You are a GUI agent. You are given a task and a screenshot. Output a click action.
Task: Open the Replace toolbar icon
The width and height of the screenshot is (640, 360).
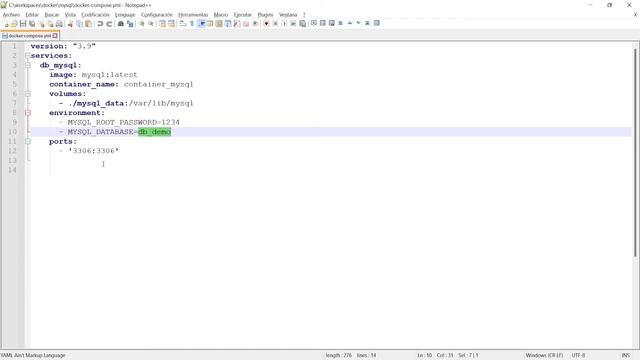pyautogui.click(x=130, y=24)
